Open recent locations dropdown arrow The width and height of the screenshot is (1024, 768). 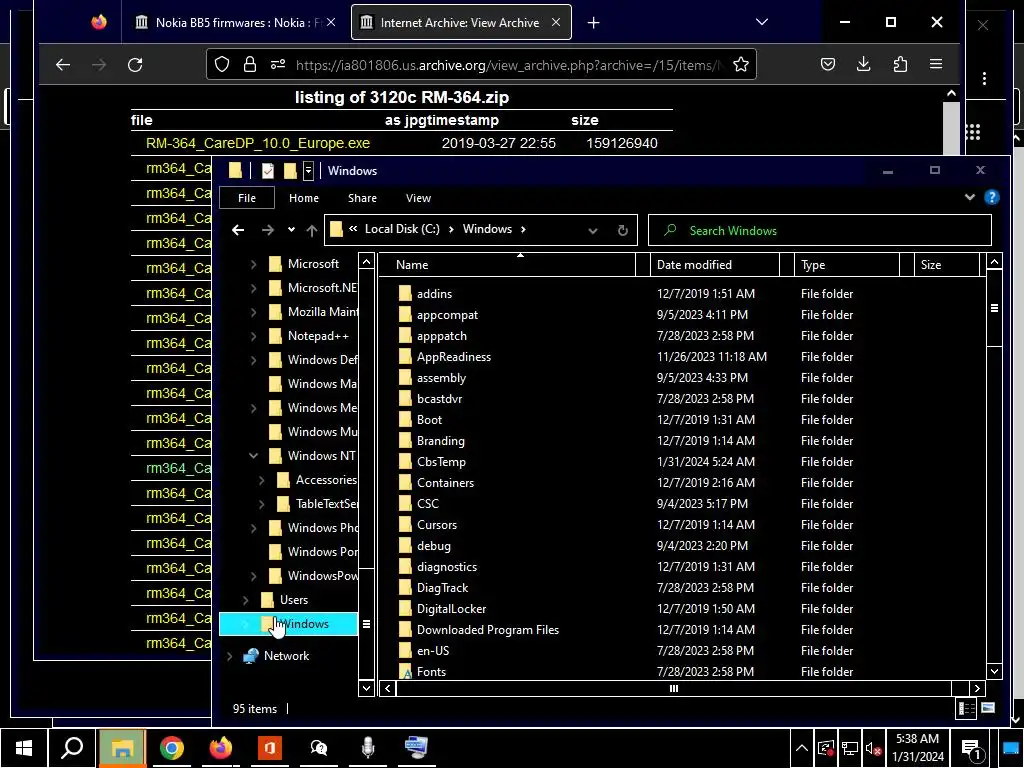(x=291, y=230)
